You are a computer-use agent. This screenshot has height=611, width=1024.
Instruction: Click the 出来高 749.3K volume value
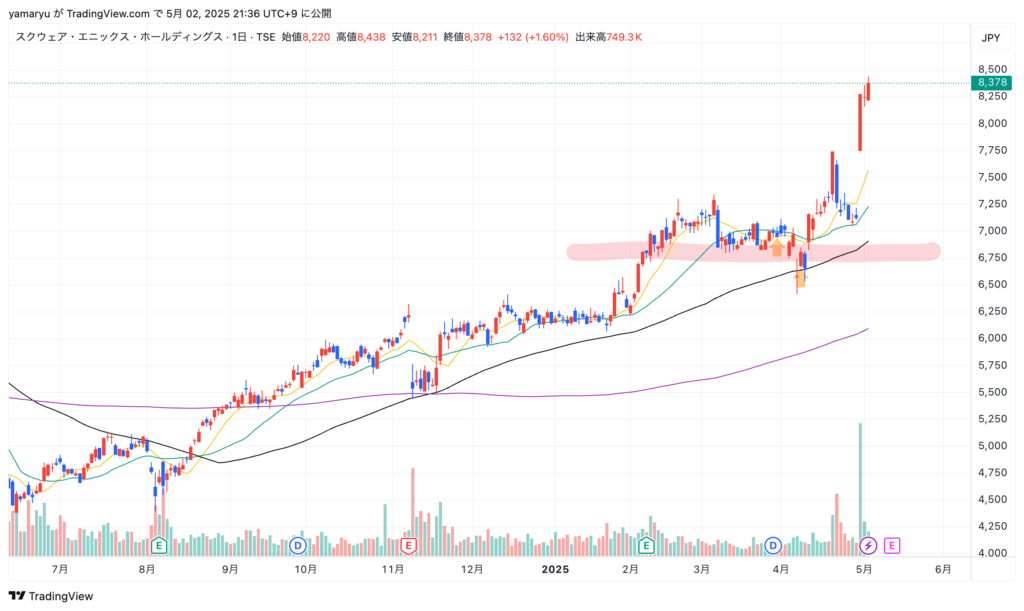click(609, 37)
